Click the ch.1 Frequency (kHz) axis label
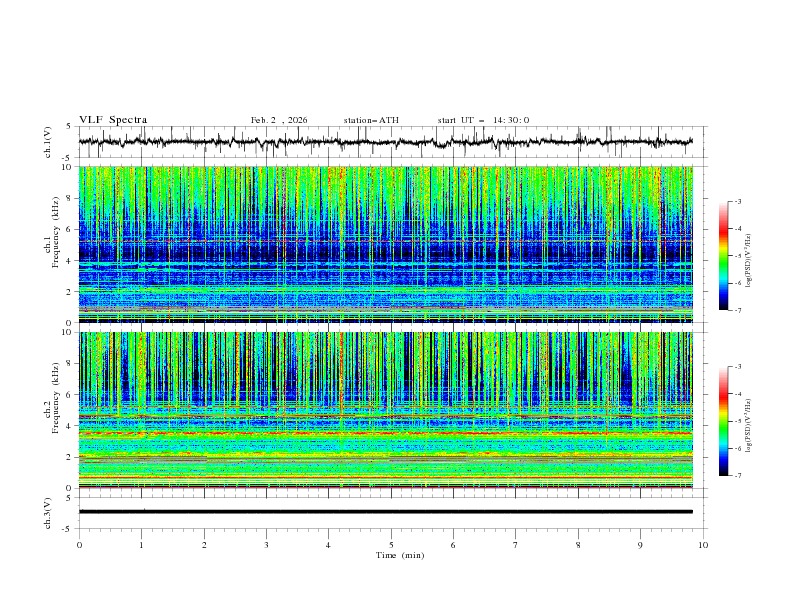 click(x=55, y=235)
